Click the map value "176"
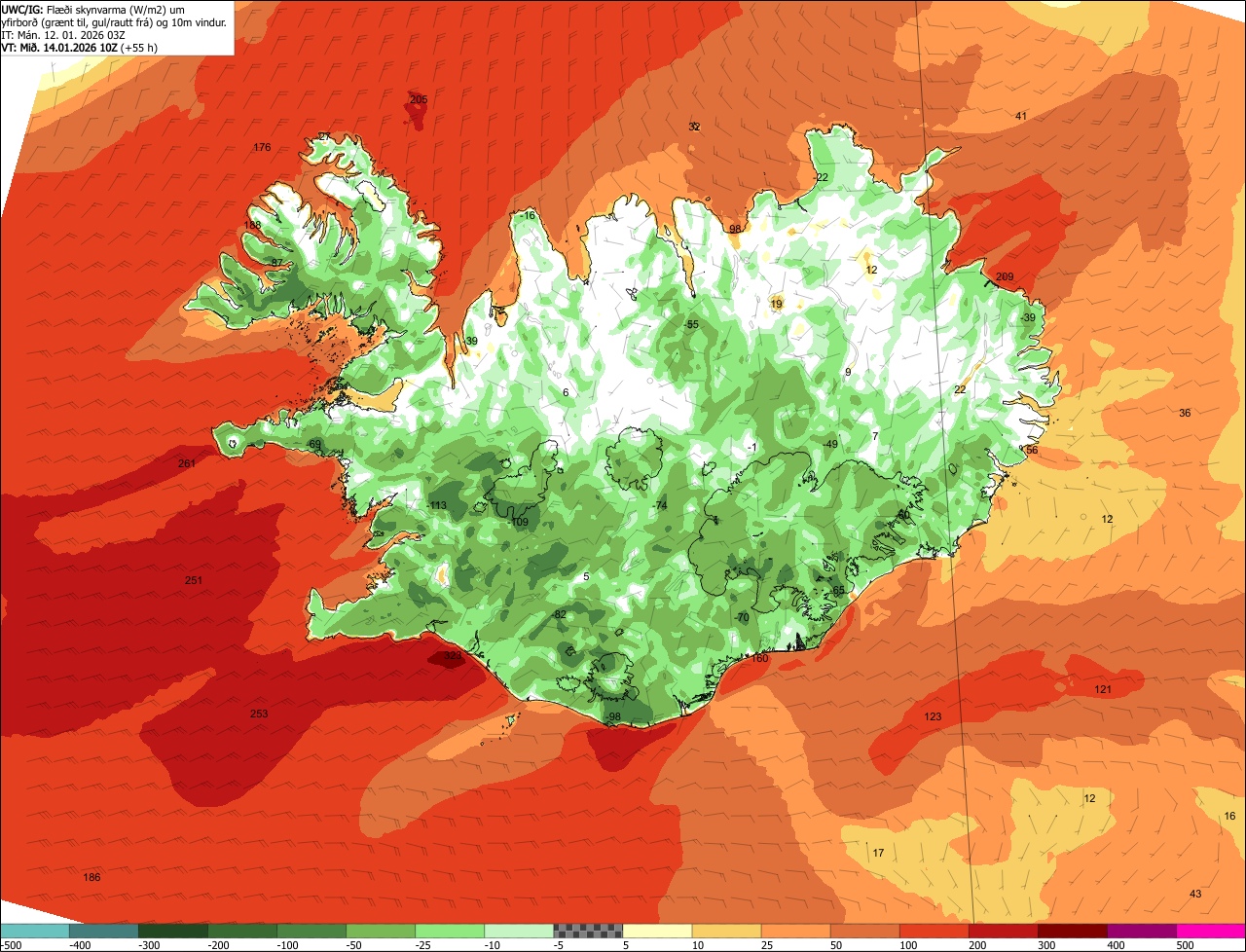 click(262, 147)
